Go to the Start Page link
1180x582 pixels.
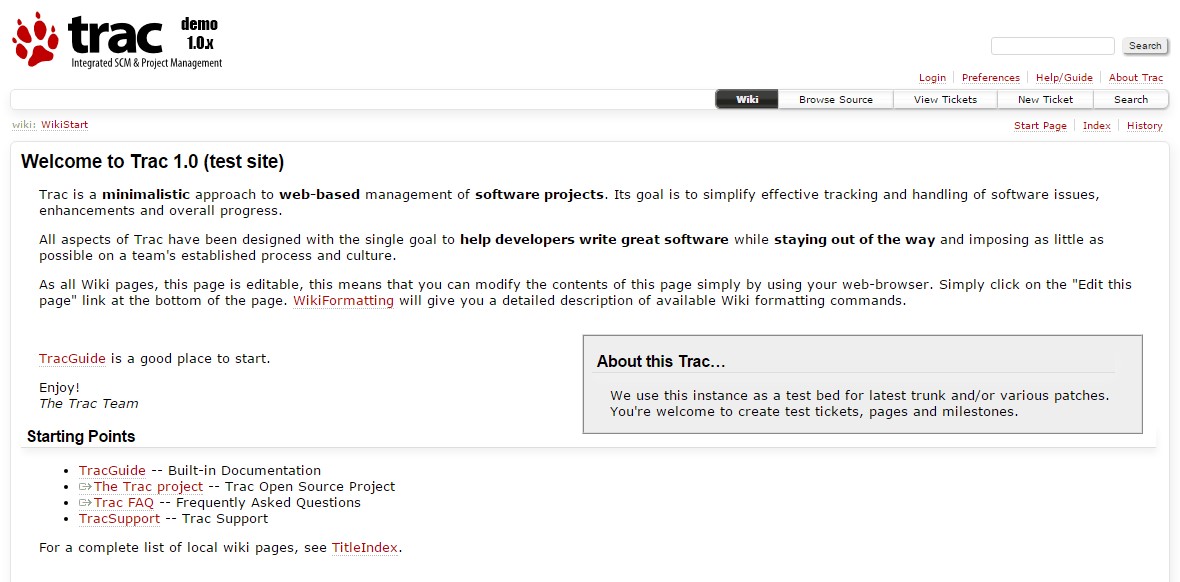pyautogui.click(x=1040, y=126)
